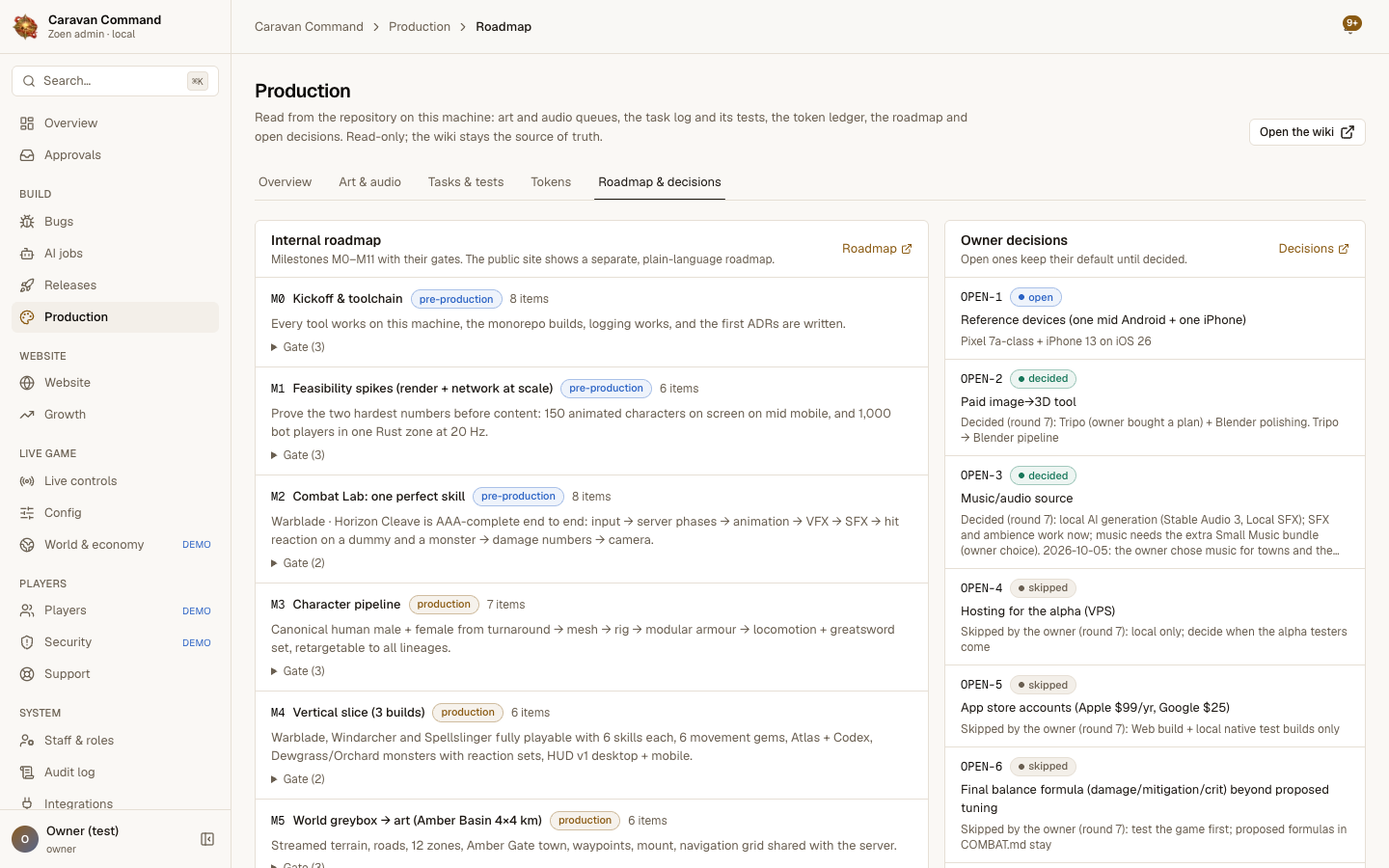
Task: Open the Config sliders icon
Action: [27, 513]
